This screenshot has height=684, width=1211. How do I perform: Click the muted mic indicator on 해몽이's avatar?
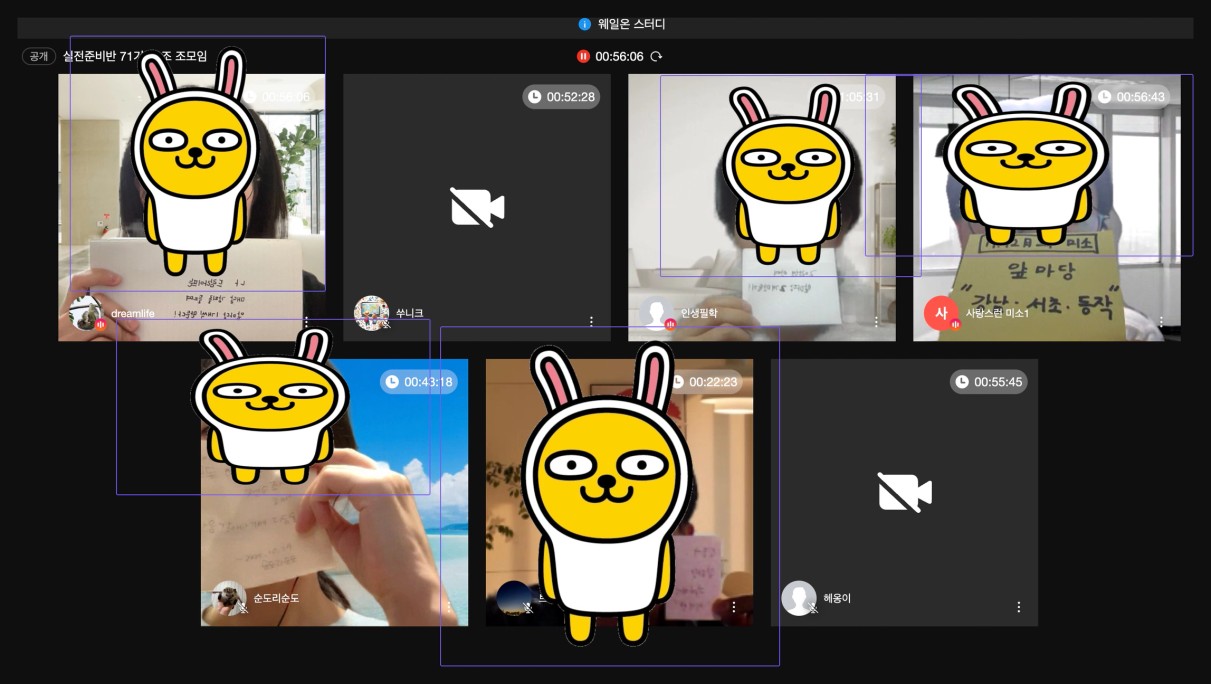click(813, 609)
